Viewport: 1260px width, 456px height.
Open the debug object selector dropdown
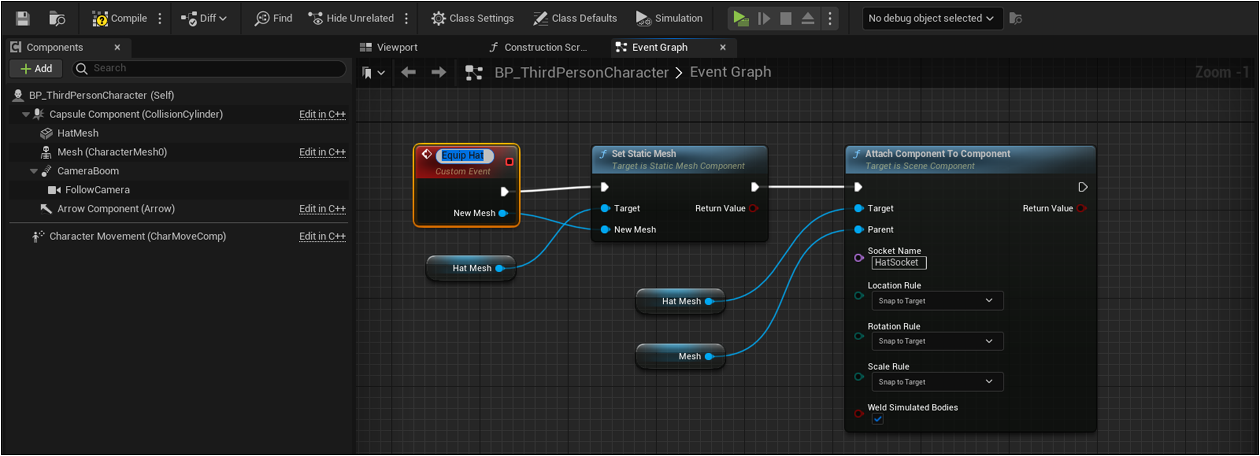[932, 18]
